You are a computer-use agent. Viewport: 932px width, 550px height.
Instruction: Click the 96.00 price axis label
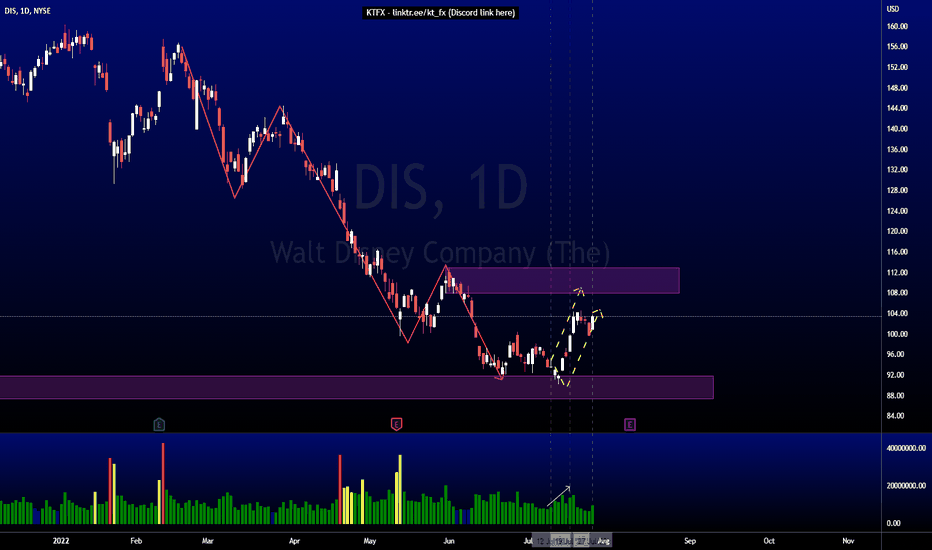coord(895,354)
